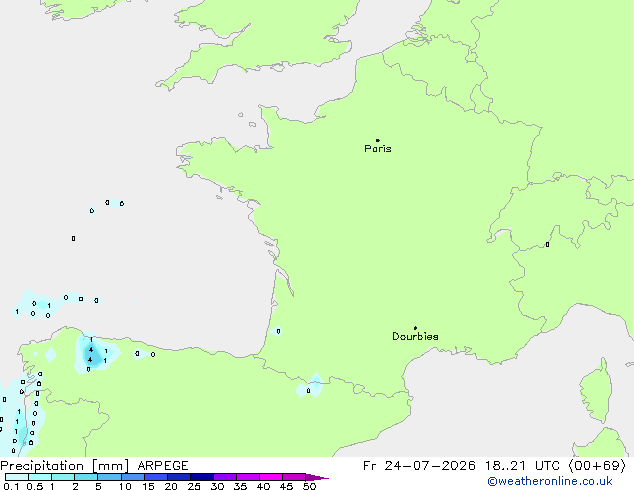
Task: Click the 25 legend scale value
Action: [194, 486]
